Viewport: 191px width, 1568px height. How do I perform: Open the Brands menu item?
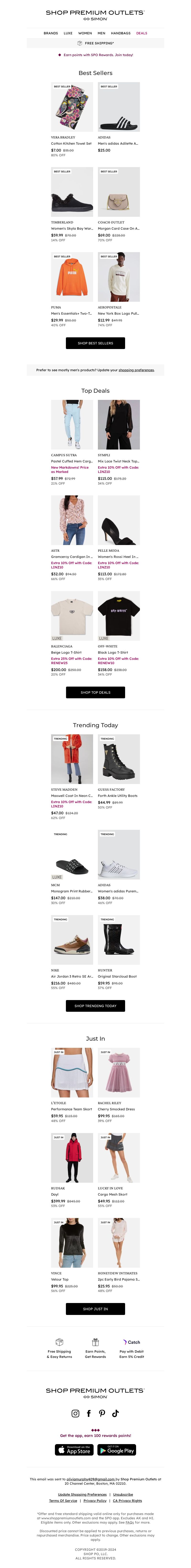tap(51, 33)
